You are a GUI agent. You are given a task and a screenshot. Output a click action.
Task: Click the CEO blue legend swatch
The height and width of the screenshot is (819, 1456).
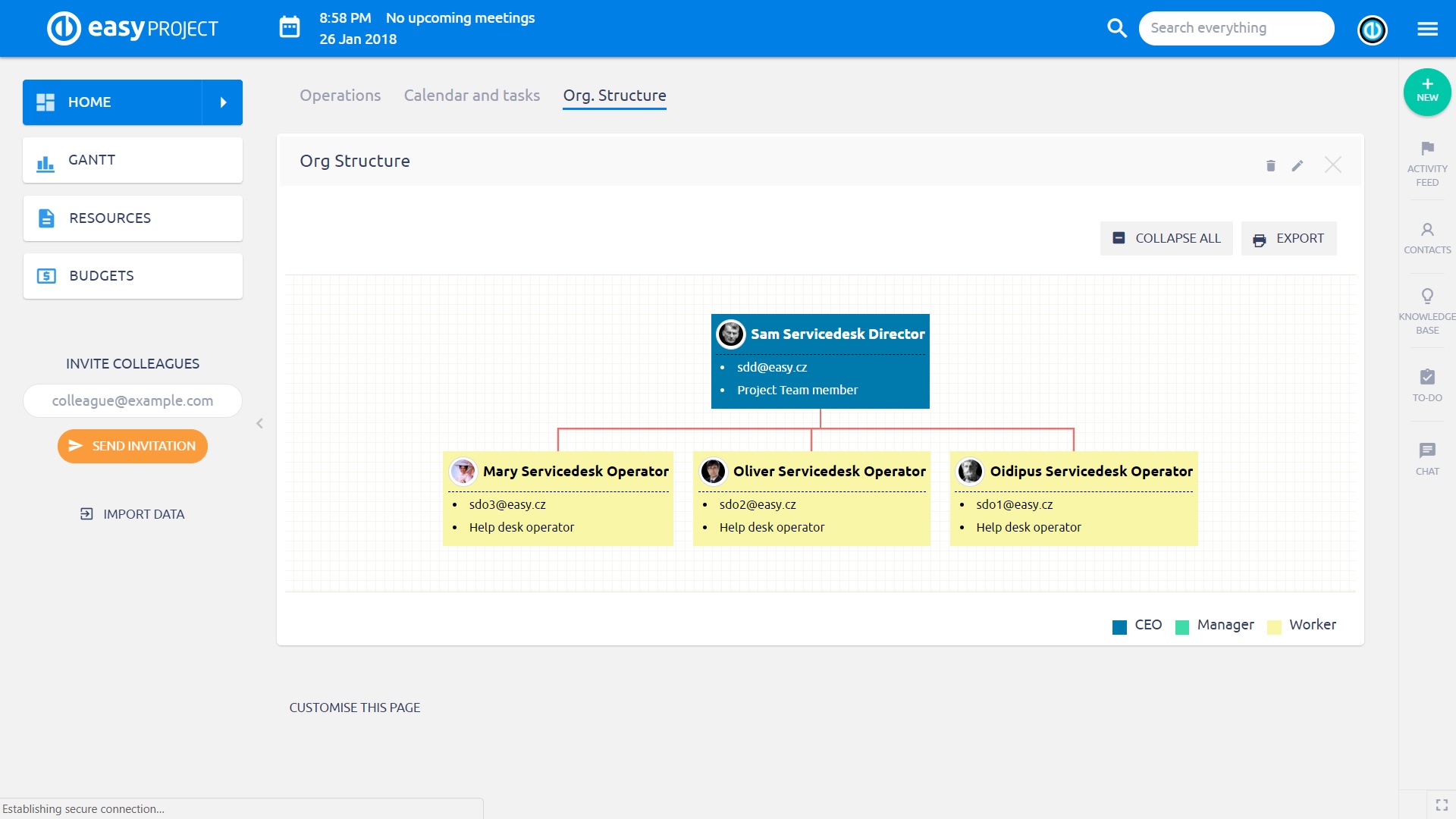[1119, 626]
